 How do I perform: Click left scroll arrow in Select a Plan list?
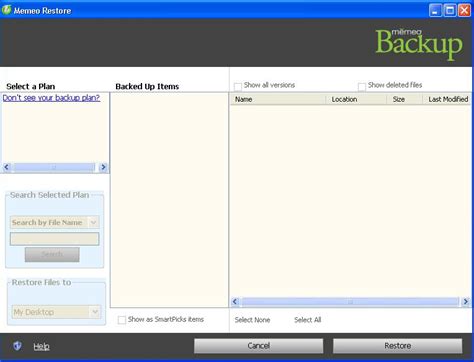pyautogui.click(x=6, y=167)
